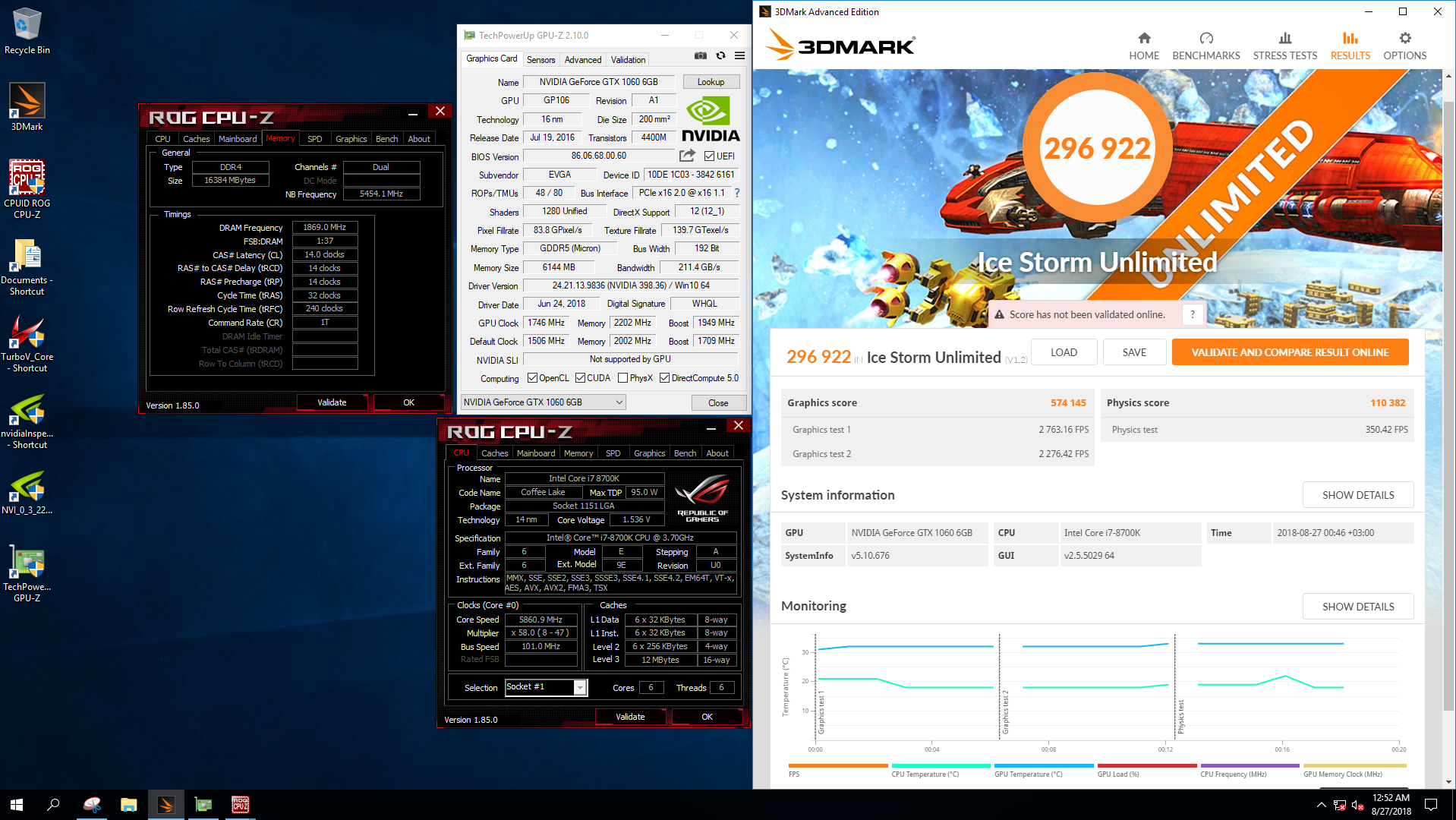Image resolution: width=1456 pixels, height=820 pixels.
Task: Open BENCHMARKS in the 3DMark navigation
Action: click(1205, 46)
